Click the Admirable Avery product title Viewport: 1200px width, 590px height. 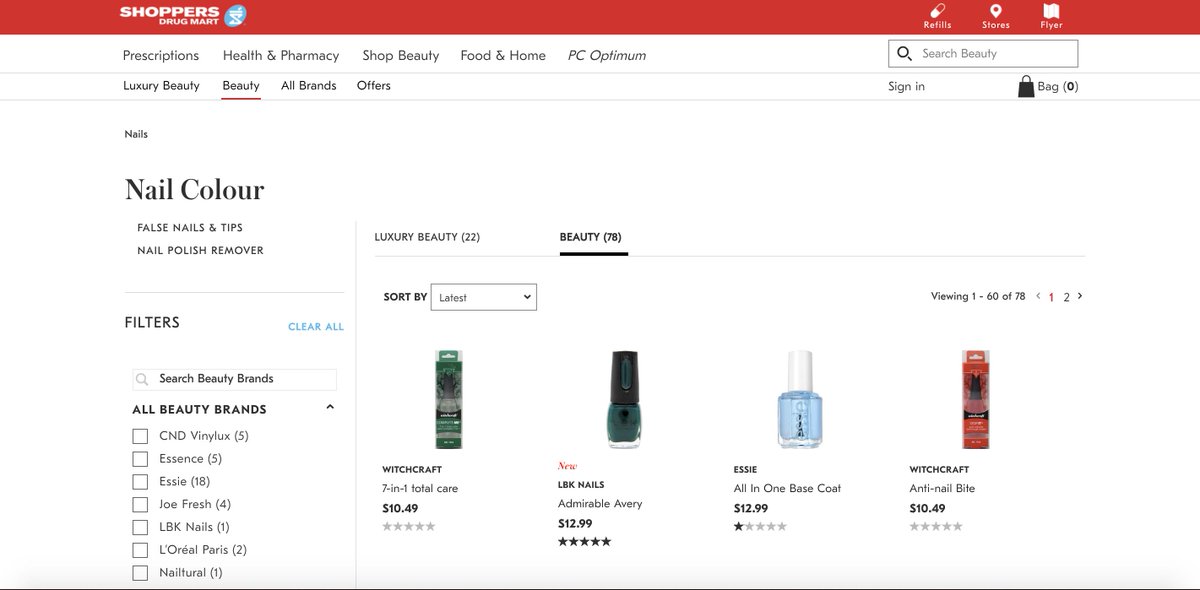click(600, 504)
